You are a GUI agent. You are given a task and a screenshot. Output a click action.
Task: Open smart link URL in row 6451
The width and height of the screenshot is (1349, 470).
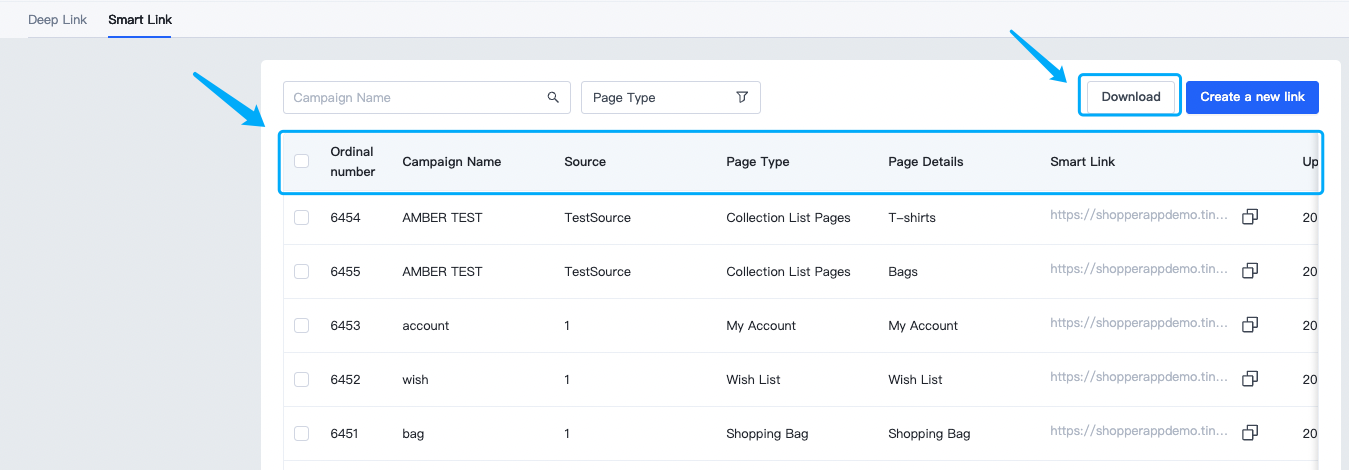[x=1139, y=431]
